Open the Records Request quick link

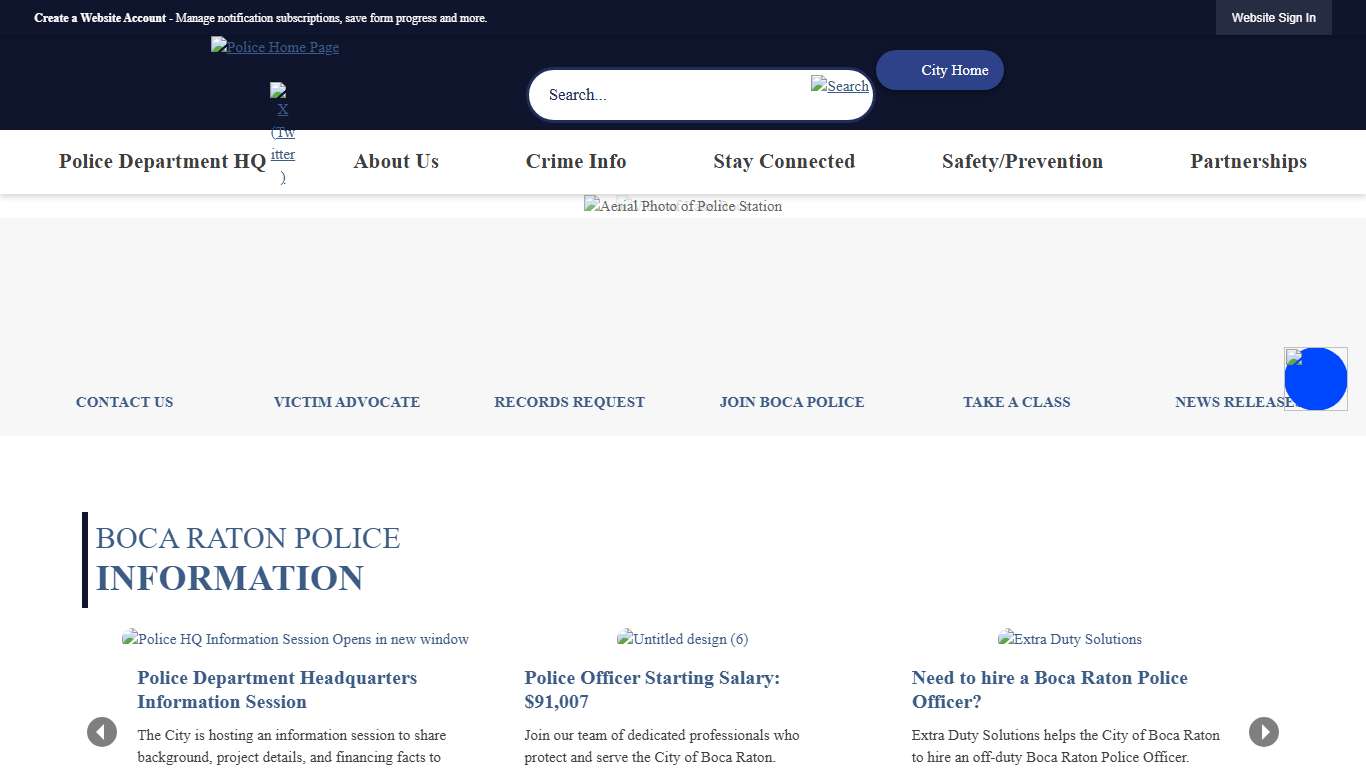[x=569, y=402]
